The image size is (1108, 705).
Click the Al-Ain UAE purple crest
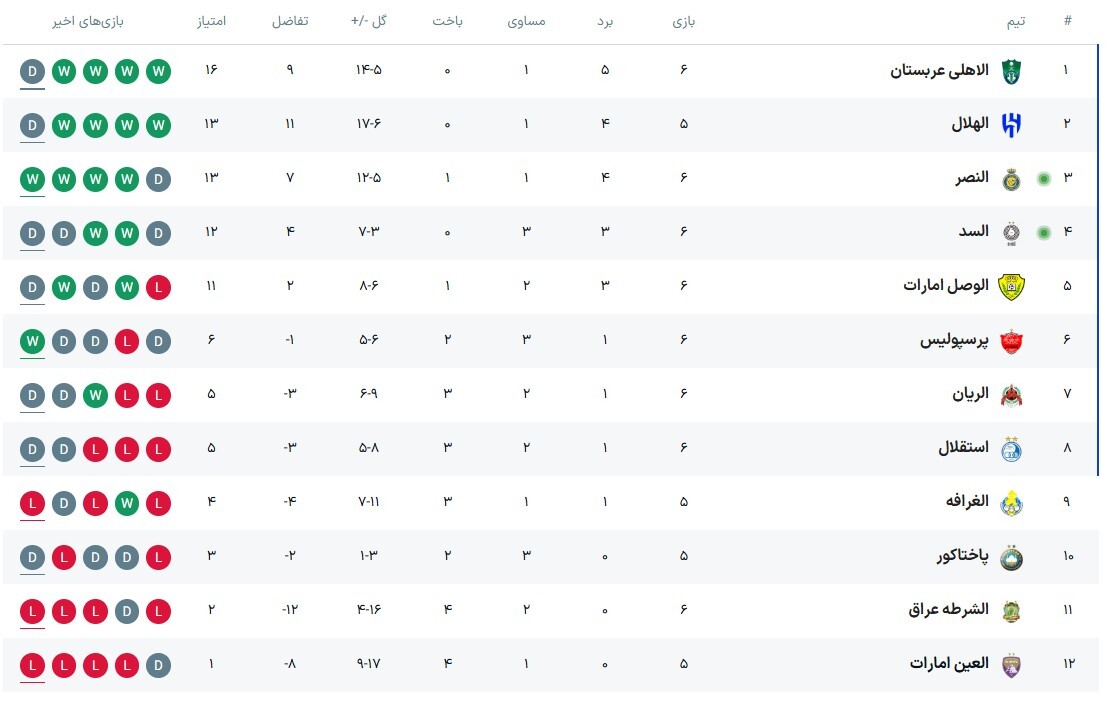click(x=1011, y=665)
